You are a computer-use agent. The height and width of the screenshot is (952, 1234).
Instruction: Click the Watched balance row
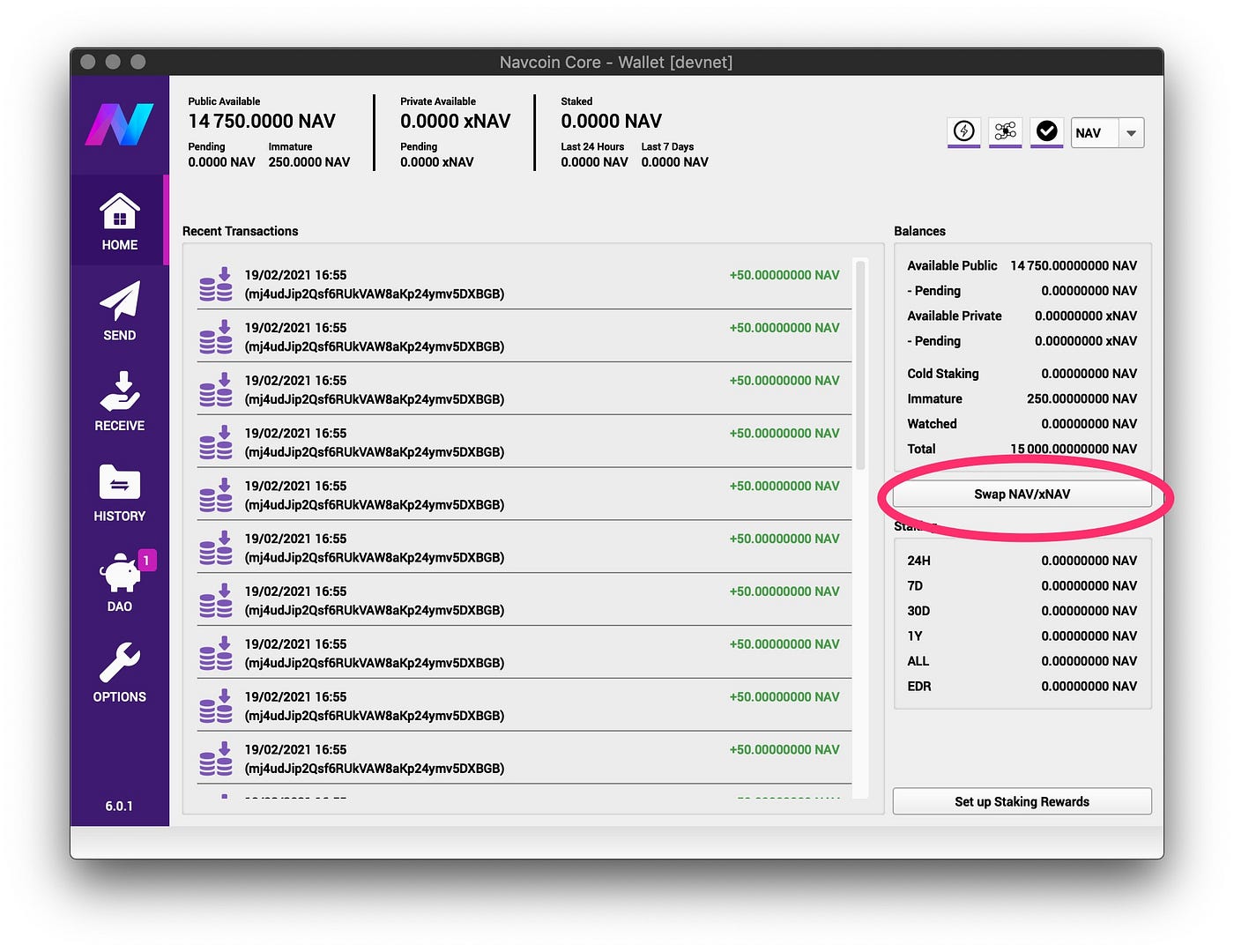(x=1022, y=424)
